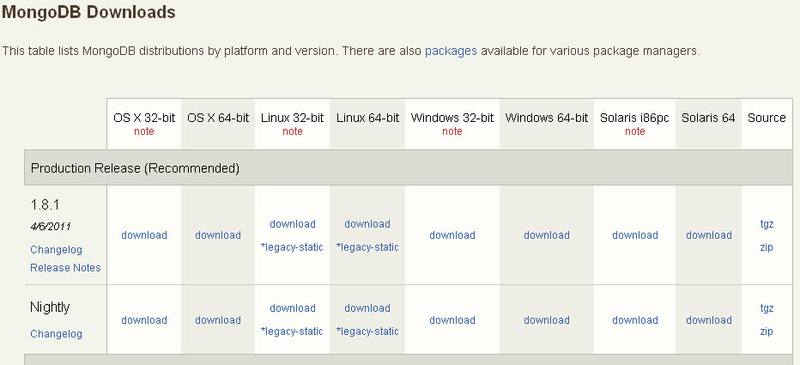This screenshot has width=800, height=365.
Task: Download Nightly build for Windows 32-bit
Action: click(x=452, y=320)
